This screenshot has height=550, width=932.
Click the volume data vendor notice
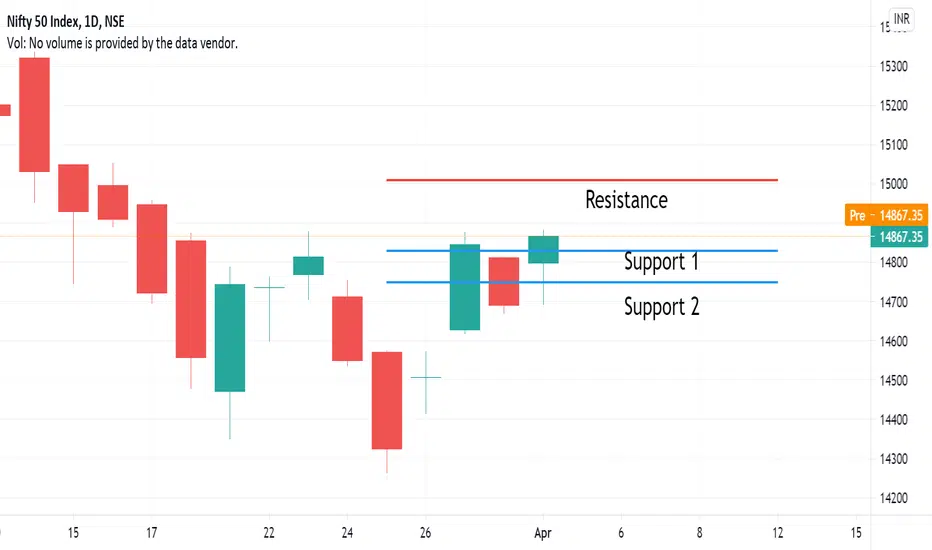[122, 43]
